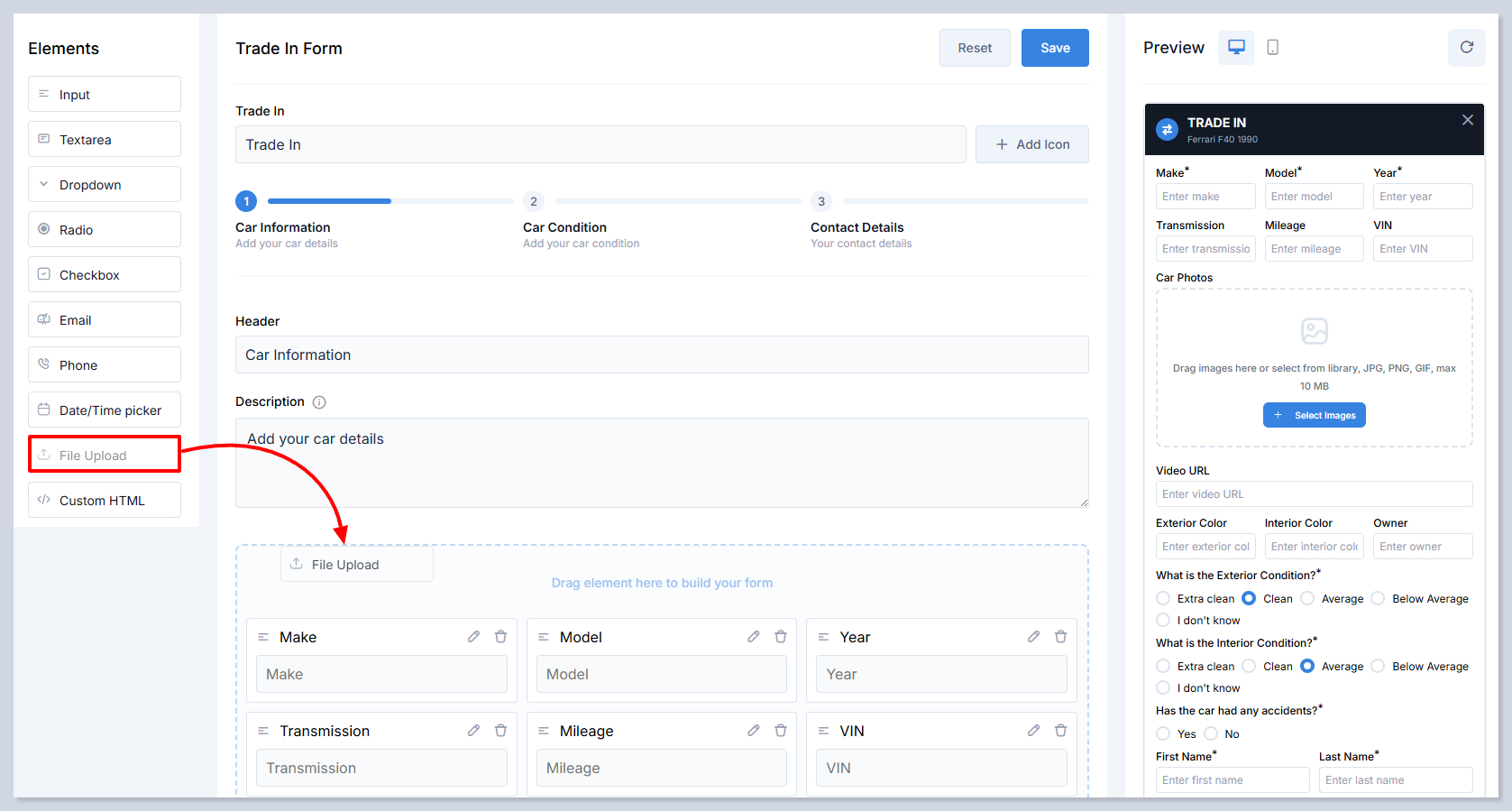1512x811 pixels.
Task: Close the Trade In preview panel
Action: (1467, 120)
